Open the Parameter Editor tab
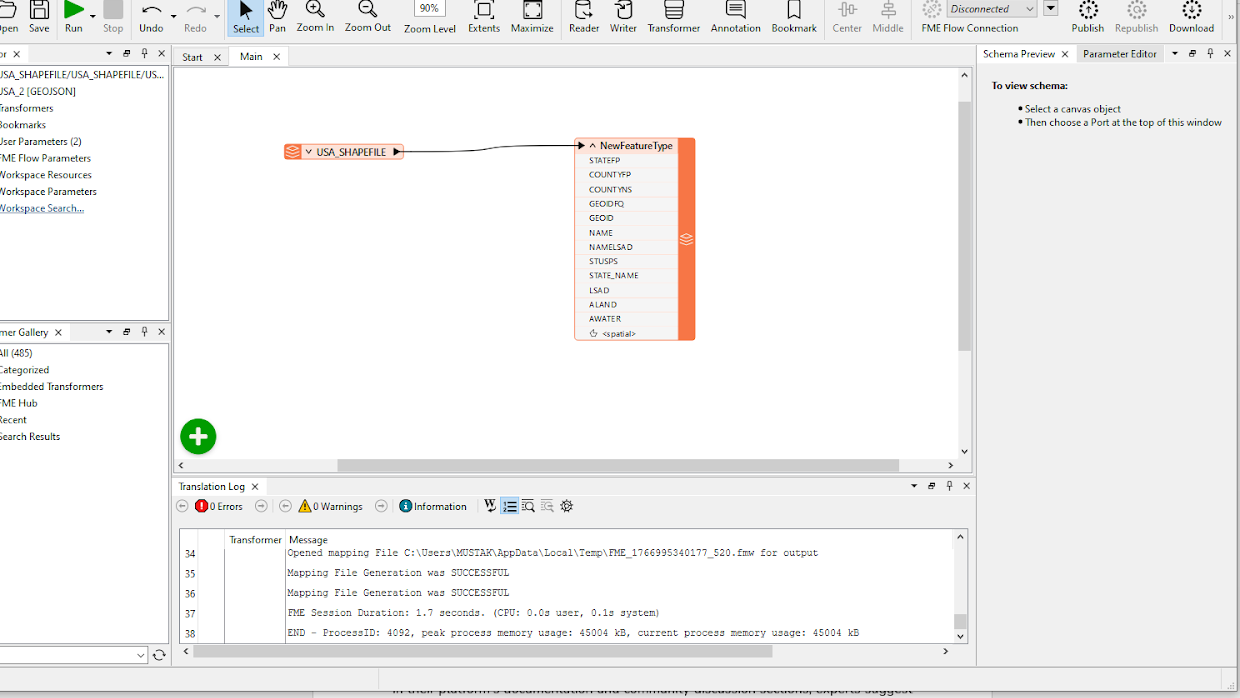Viewport: 1240px width, 698px height. coord(1119,54)
